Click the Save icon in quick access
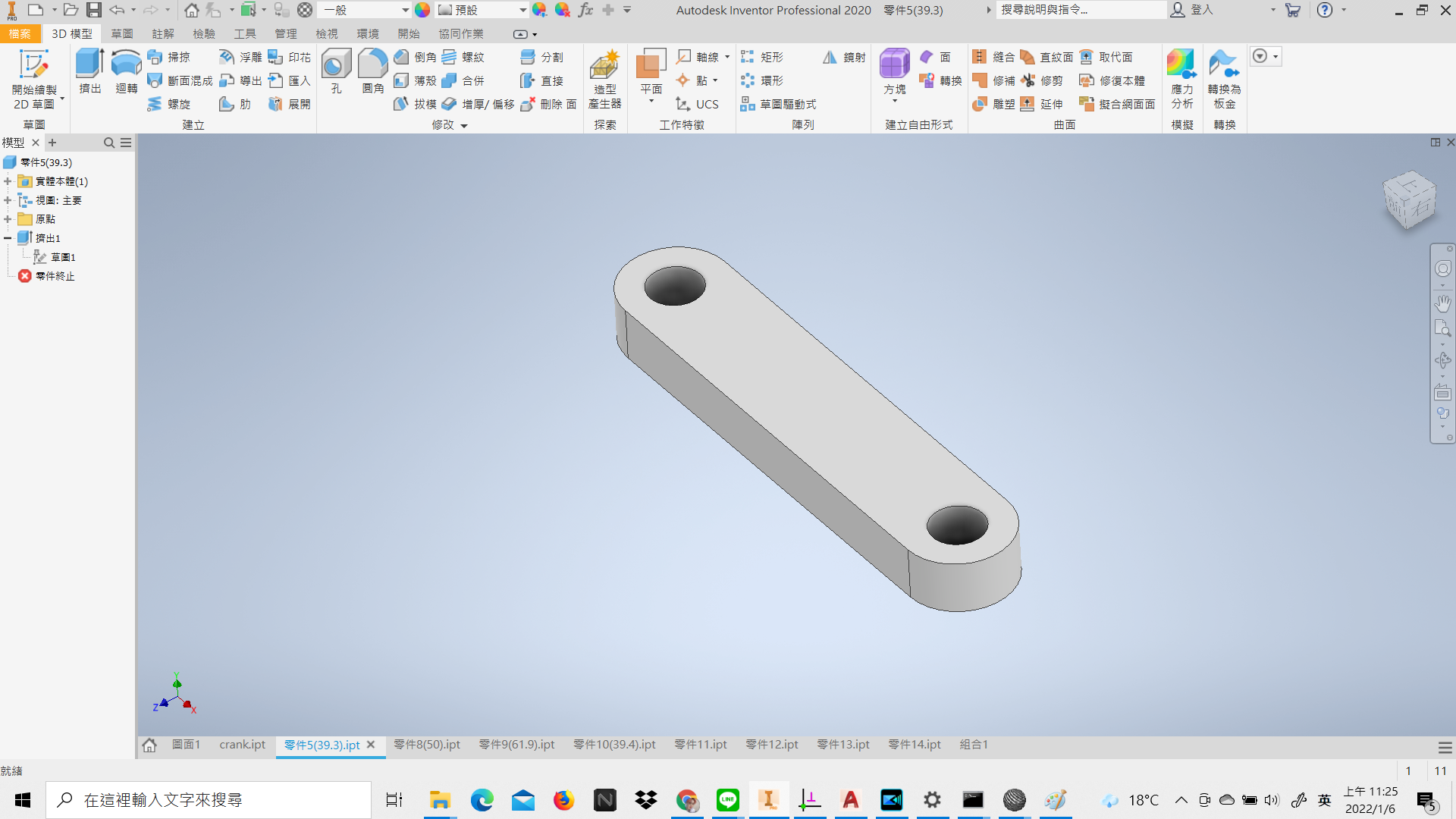Image resolution: width=1456 pixels, height=819 pixels. pyautogui.click(x=93, y=10)
